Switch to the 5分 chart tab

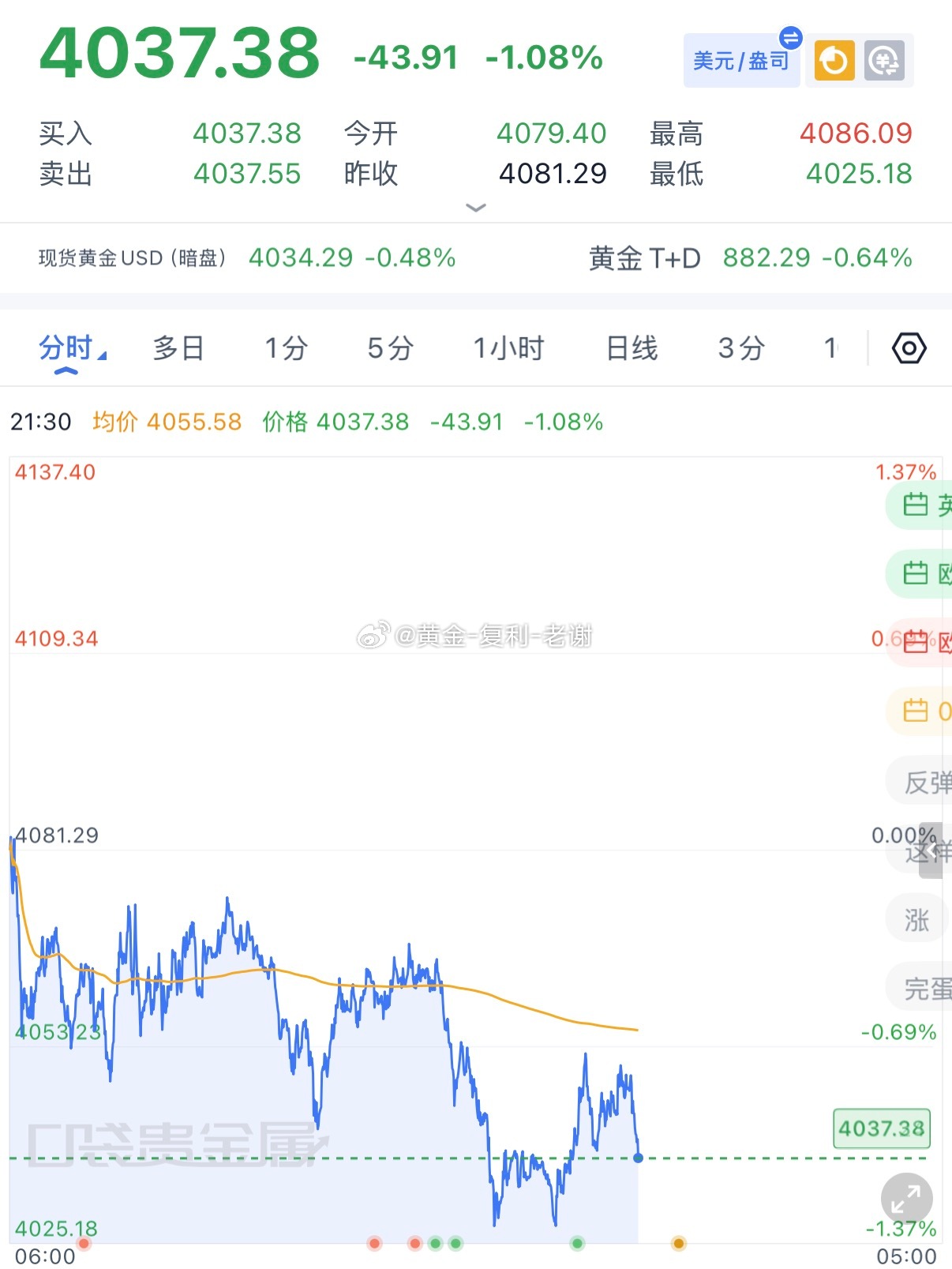(391, 348)
